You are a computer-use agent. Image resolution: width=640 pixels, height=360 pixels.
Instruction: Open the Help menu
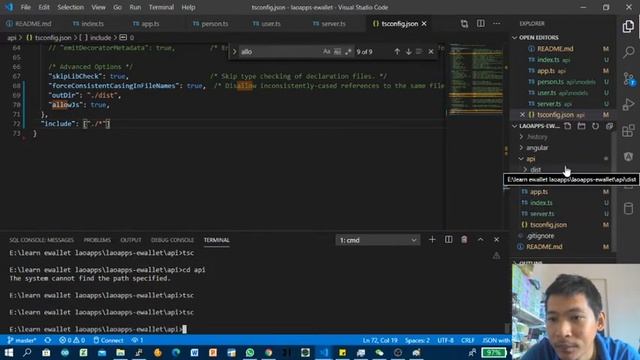(188, 7)
